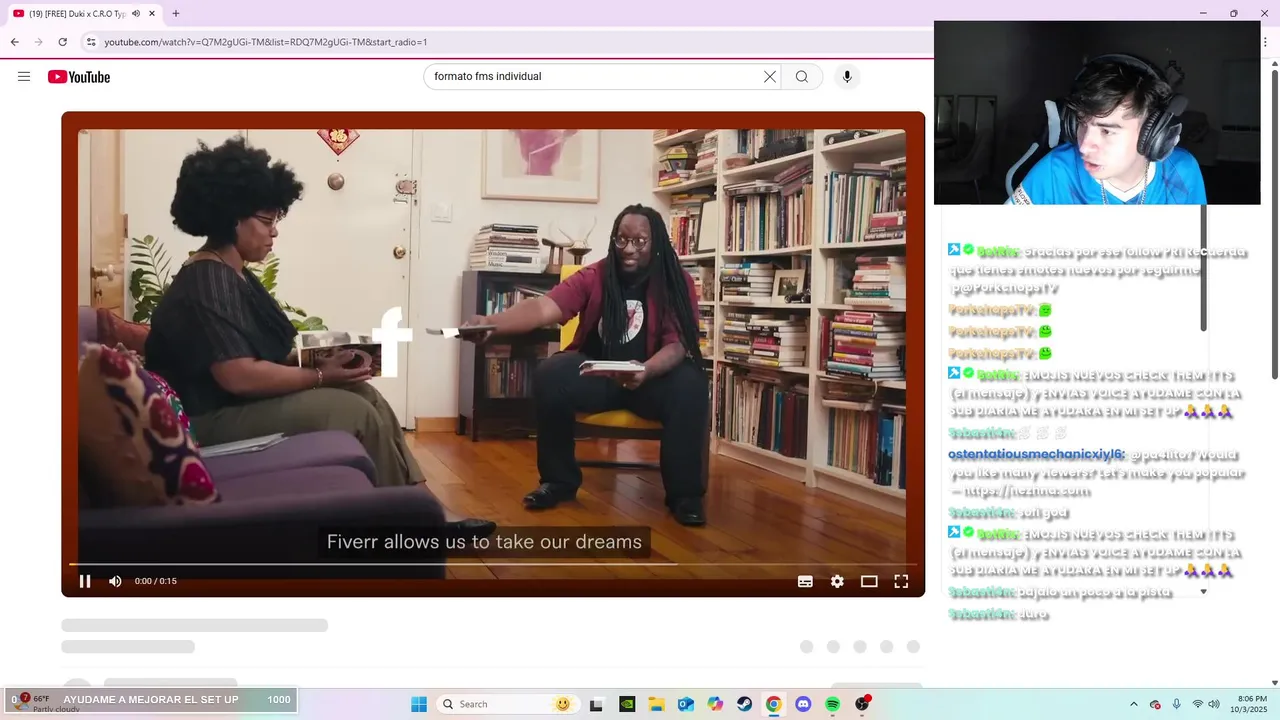The image size is (1280, 720).
Task: Click the ostentatiousmechanicxiyl6 chat username
Action: [x=1036, y=454]
